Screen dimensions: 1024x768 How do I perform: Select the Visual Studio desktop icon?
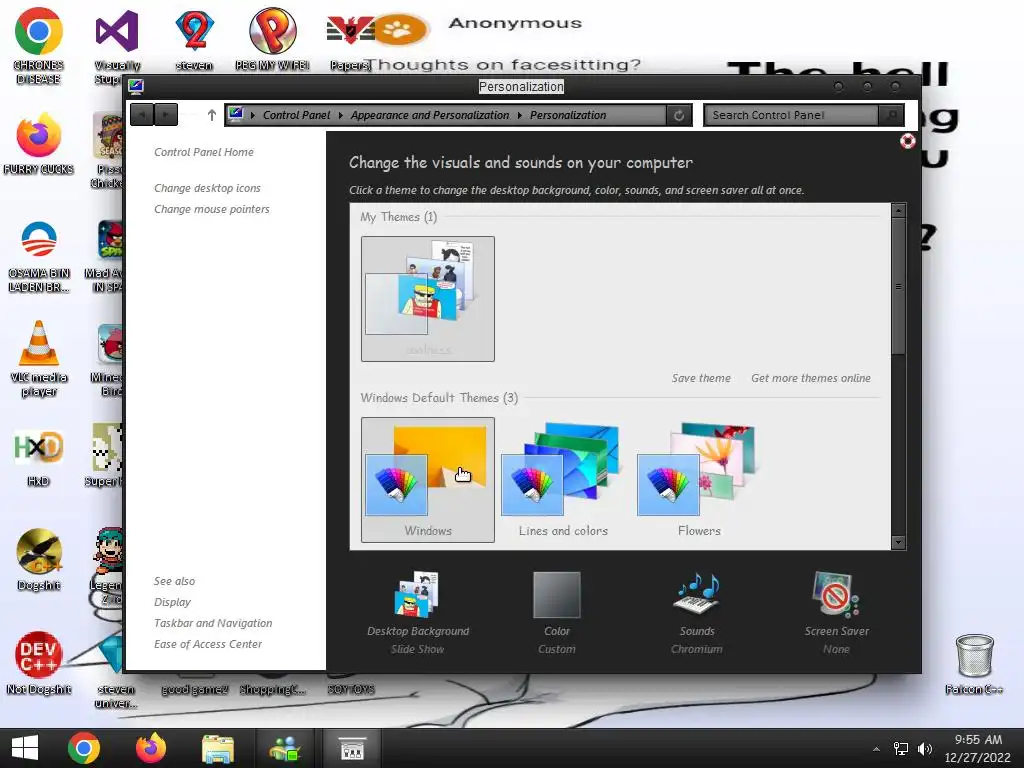coord(117,46)
